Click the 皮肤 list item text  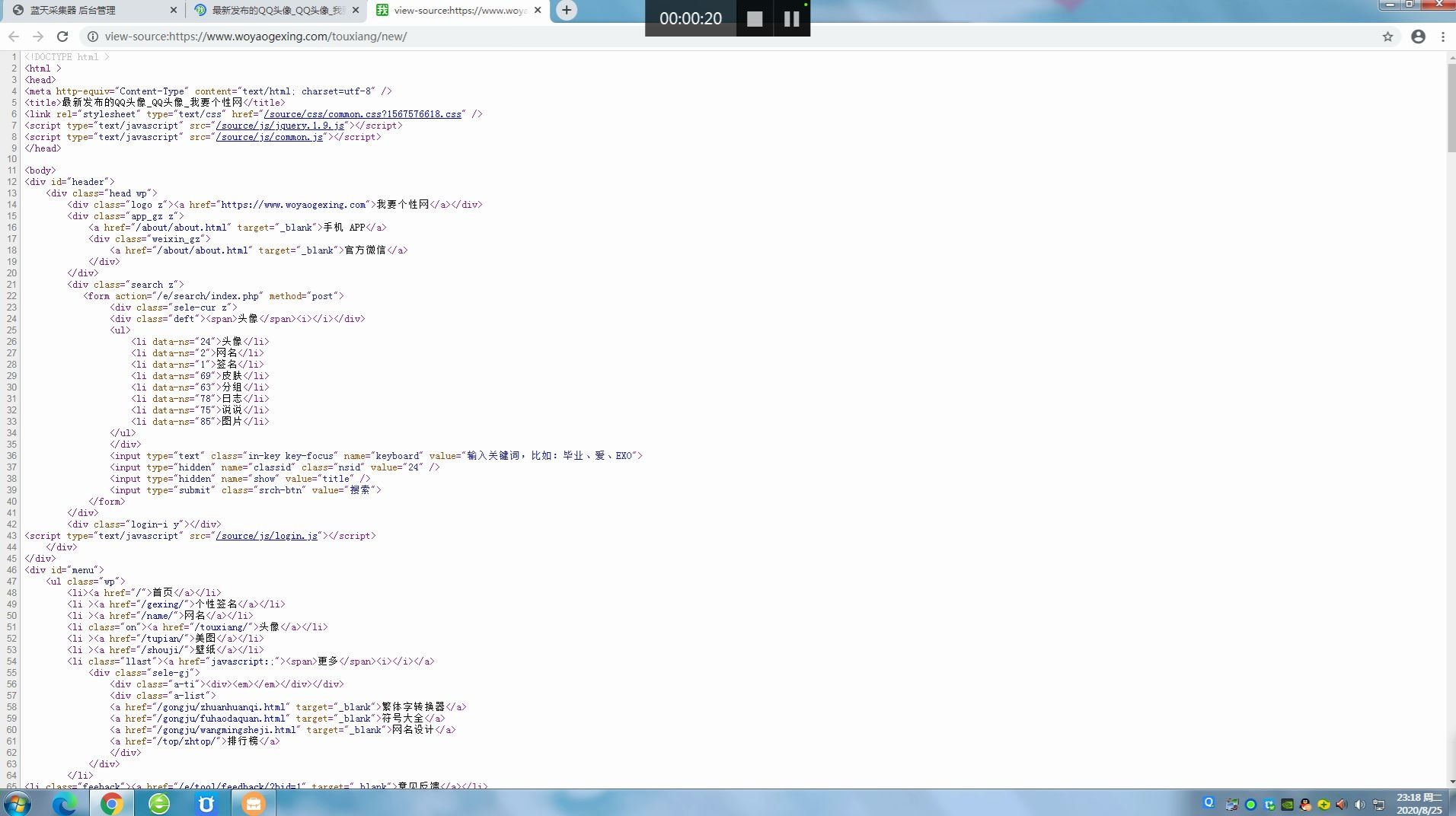click(232, 376)
